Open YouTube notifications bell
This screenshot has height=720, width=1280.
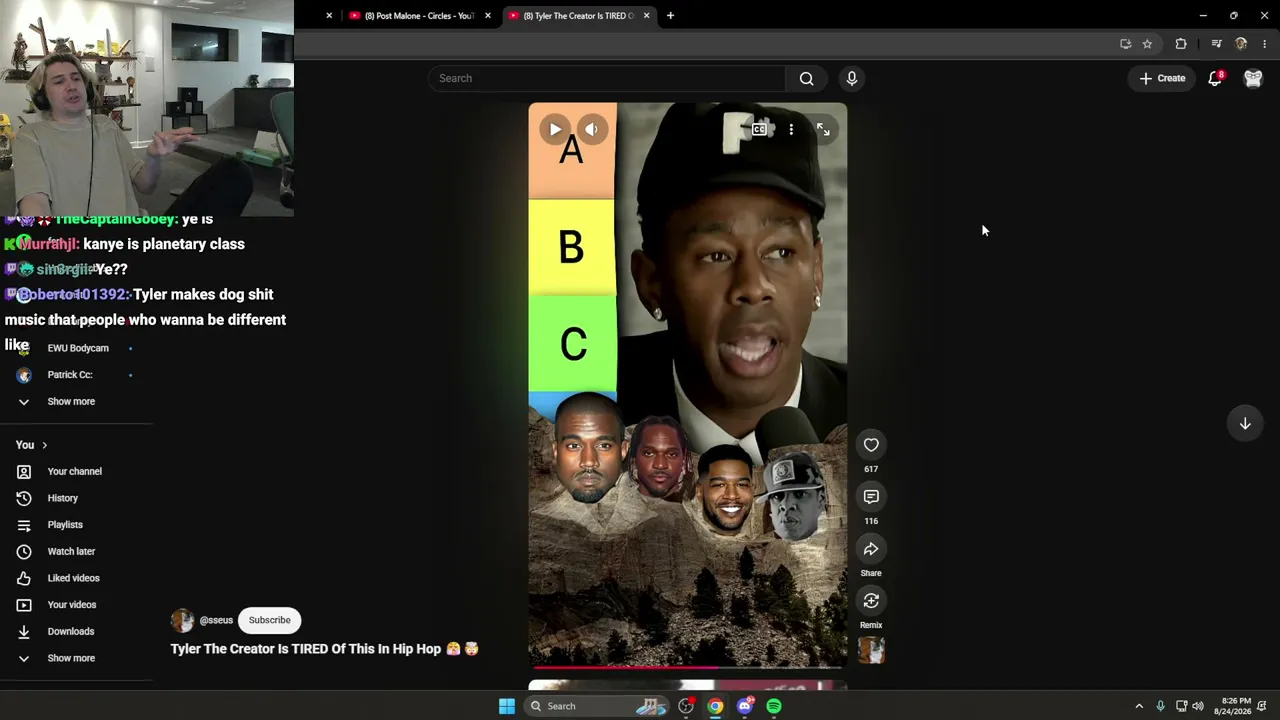[x=1215, y=78]
